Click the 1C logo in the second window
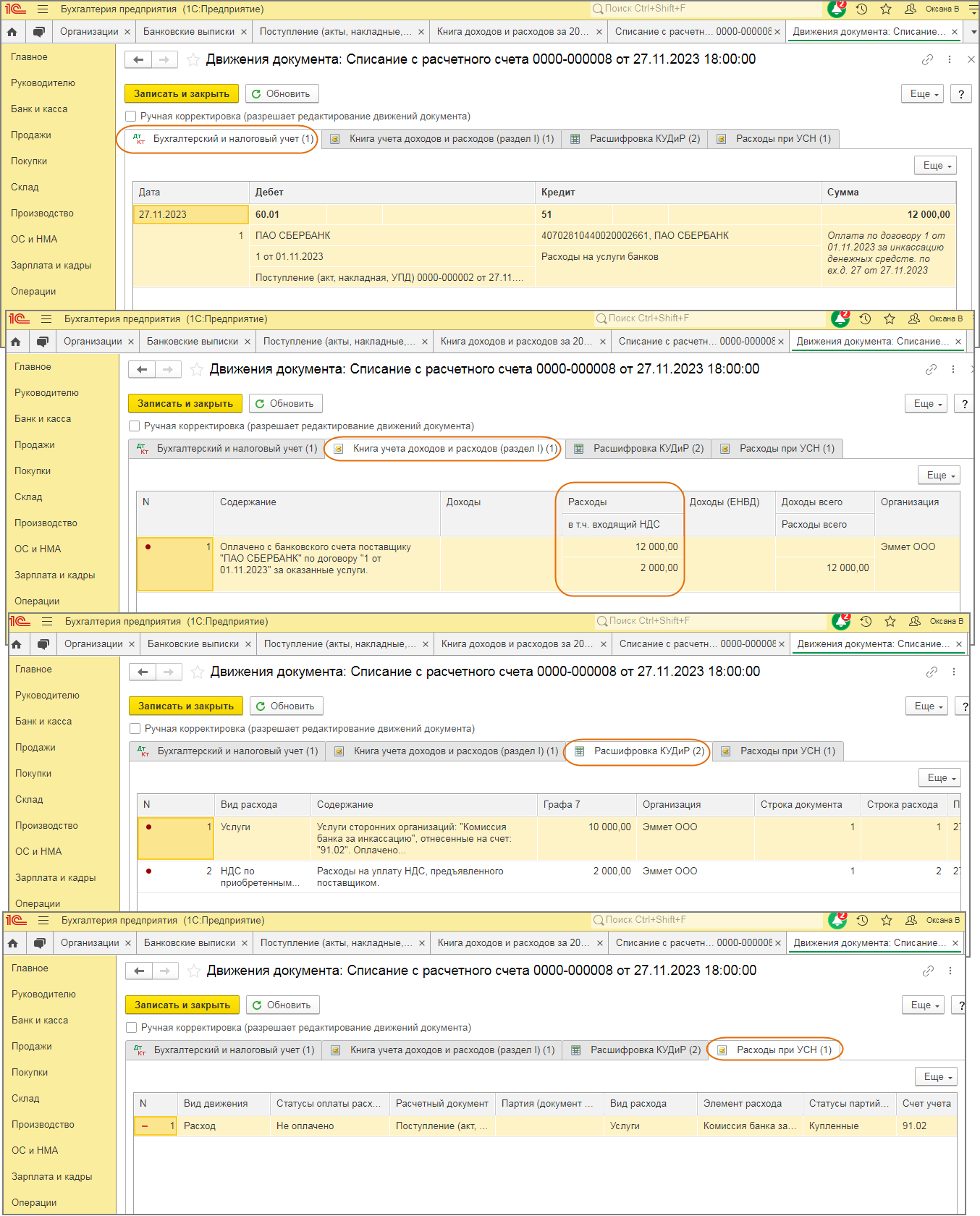Image resolution: width=980 pixels, height=1216 pixels. tap(19, 319)
